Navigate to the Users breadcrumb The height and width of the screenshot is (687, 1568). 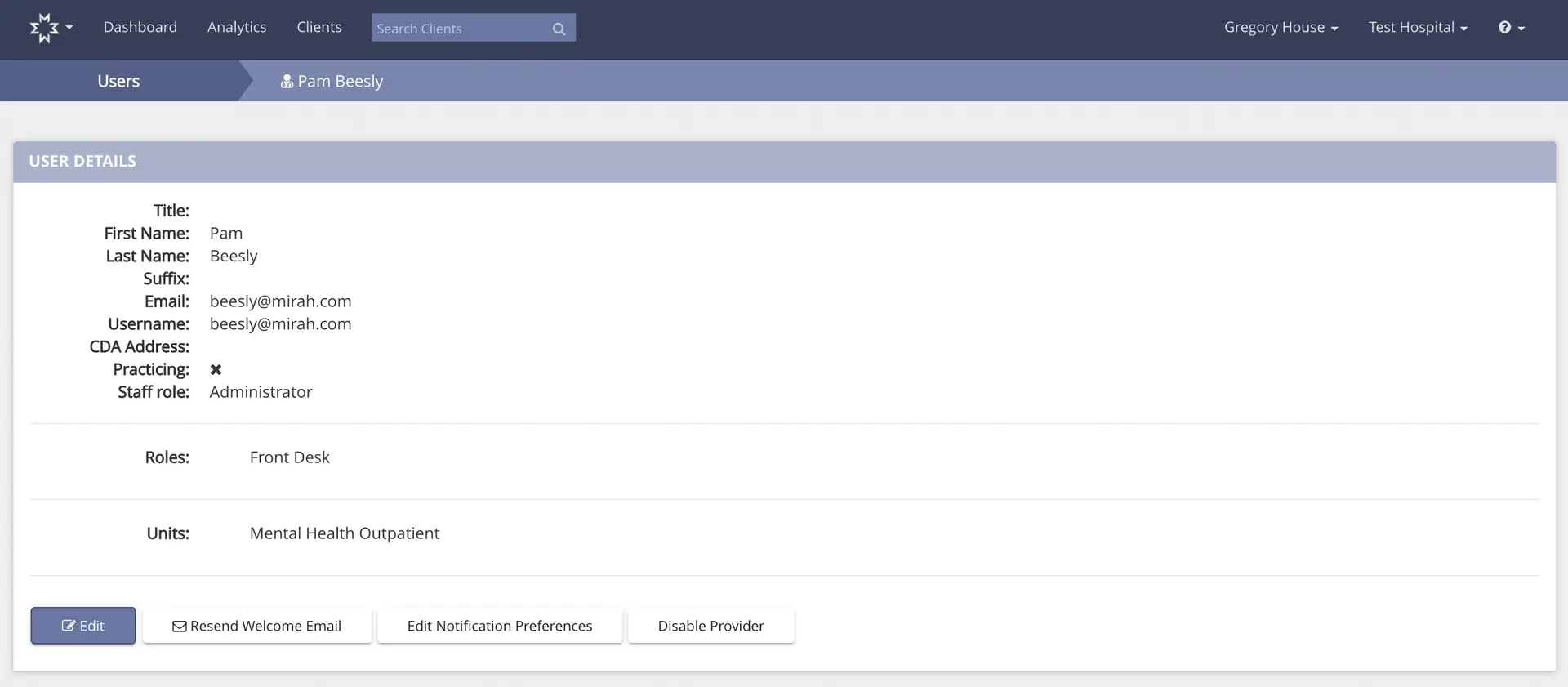[118, 81]
